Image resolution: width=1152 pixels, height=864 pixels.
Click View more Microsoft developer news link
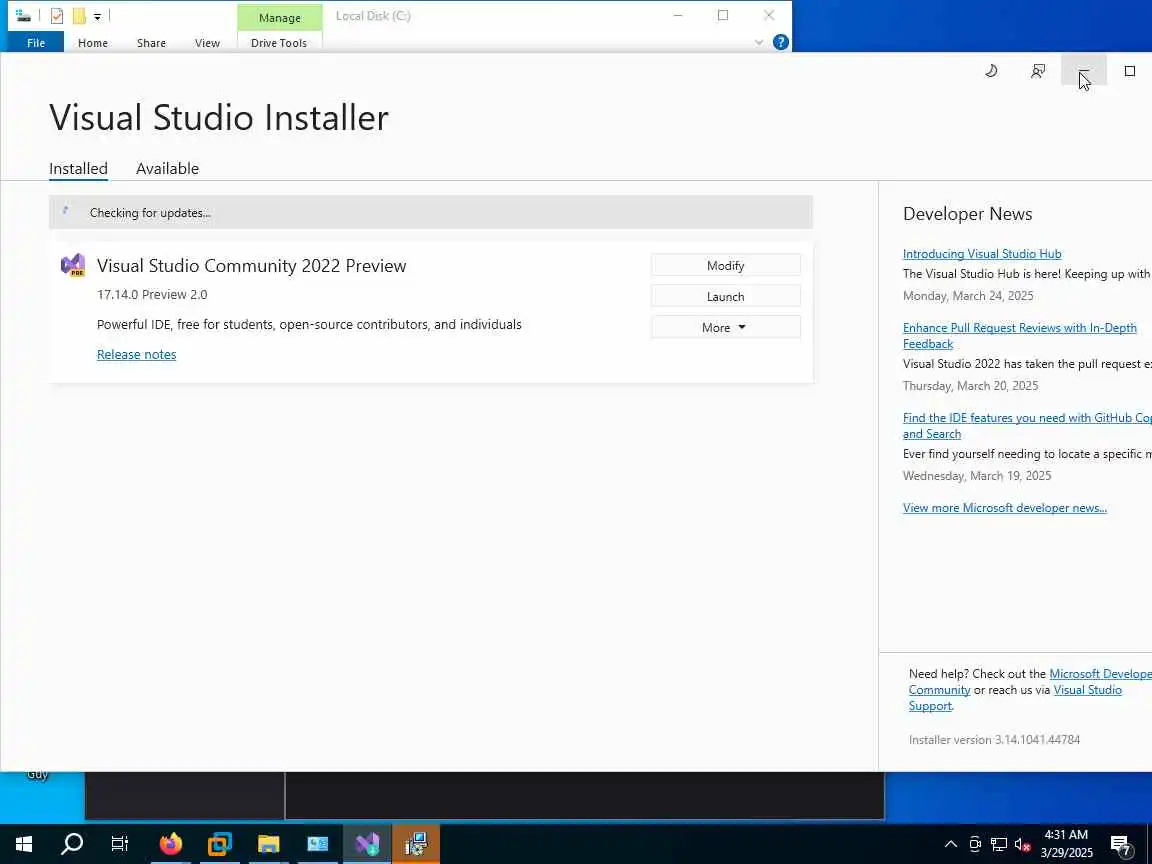click(x=1004, y=508)
